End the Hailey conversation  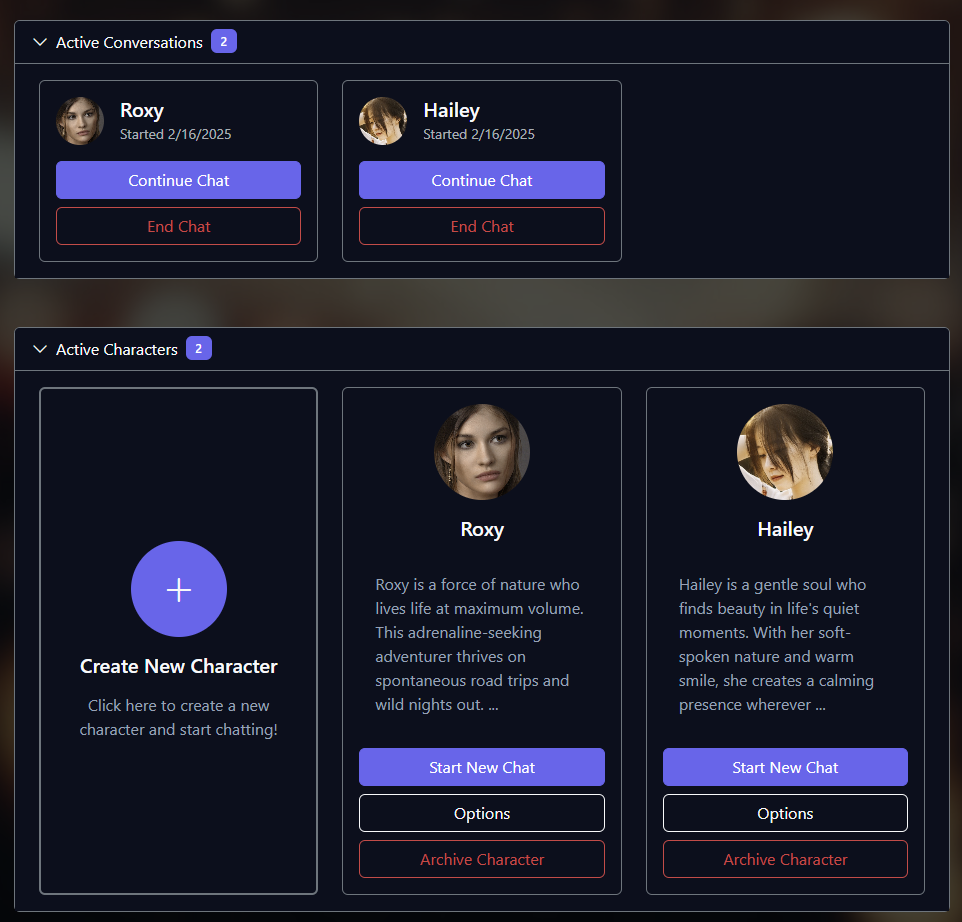[482, 226]
